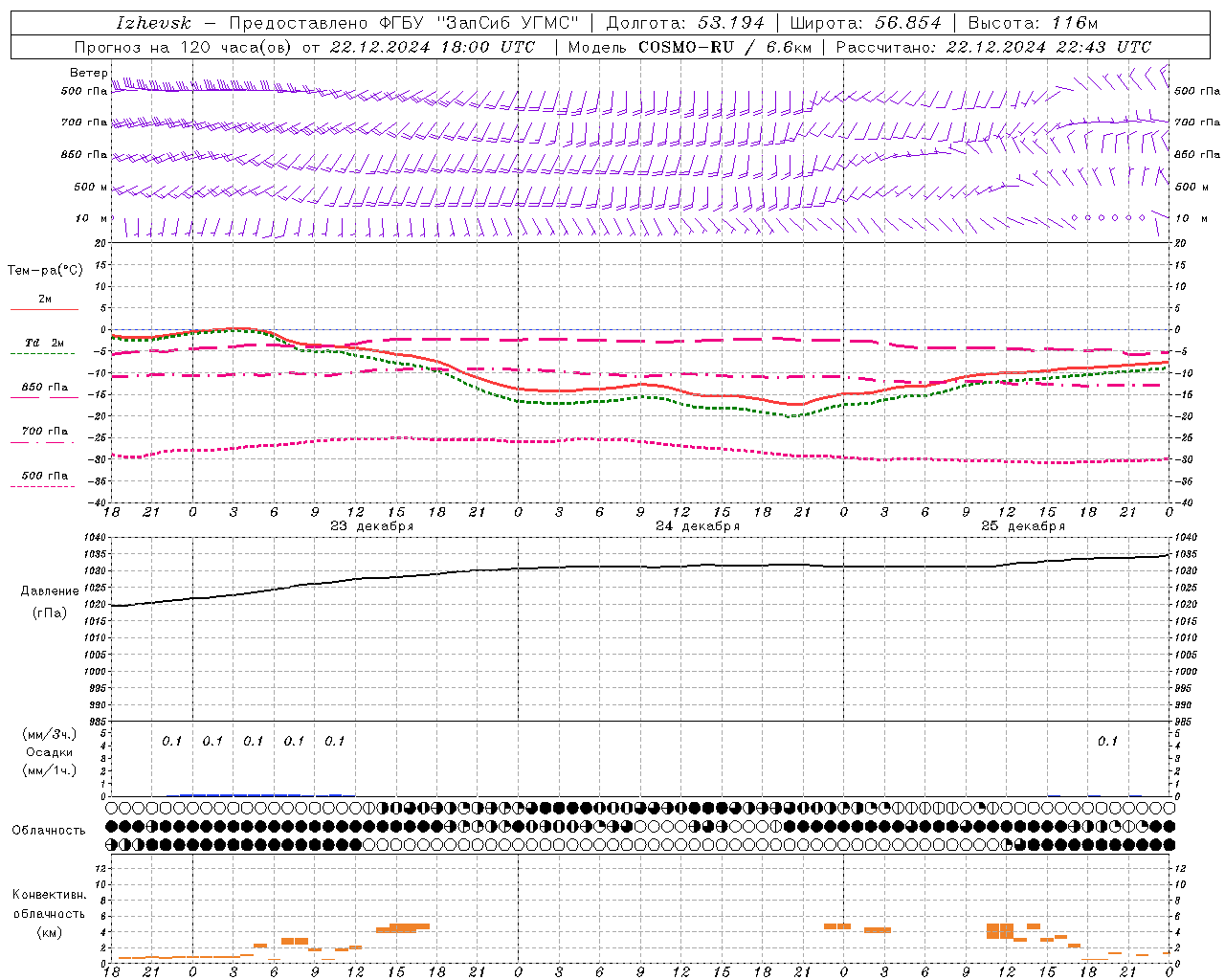Click the Осадки precipitation label
The image size is (1225, 980).
pyautogui.click(x=49, y=752)
